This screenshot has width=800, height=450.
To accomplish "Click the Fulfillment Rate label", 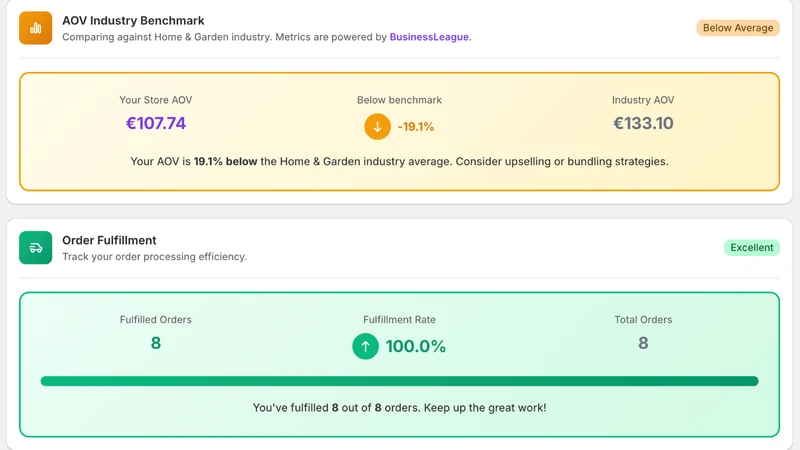I will pyautogui.click(x=399, y=320).
